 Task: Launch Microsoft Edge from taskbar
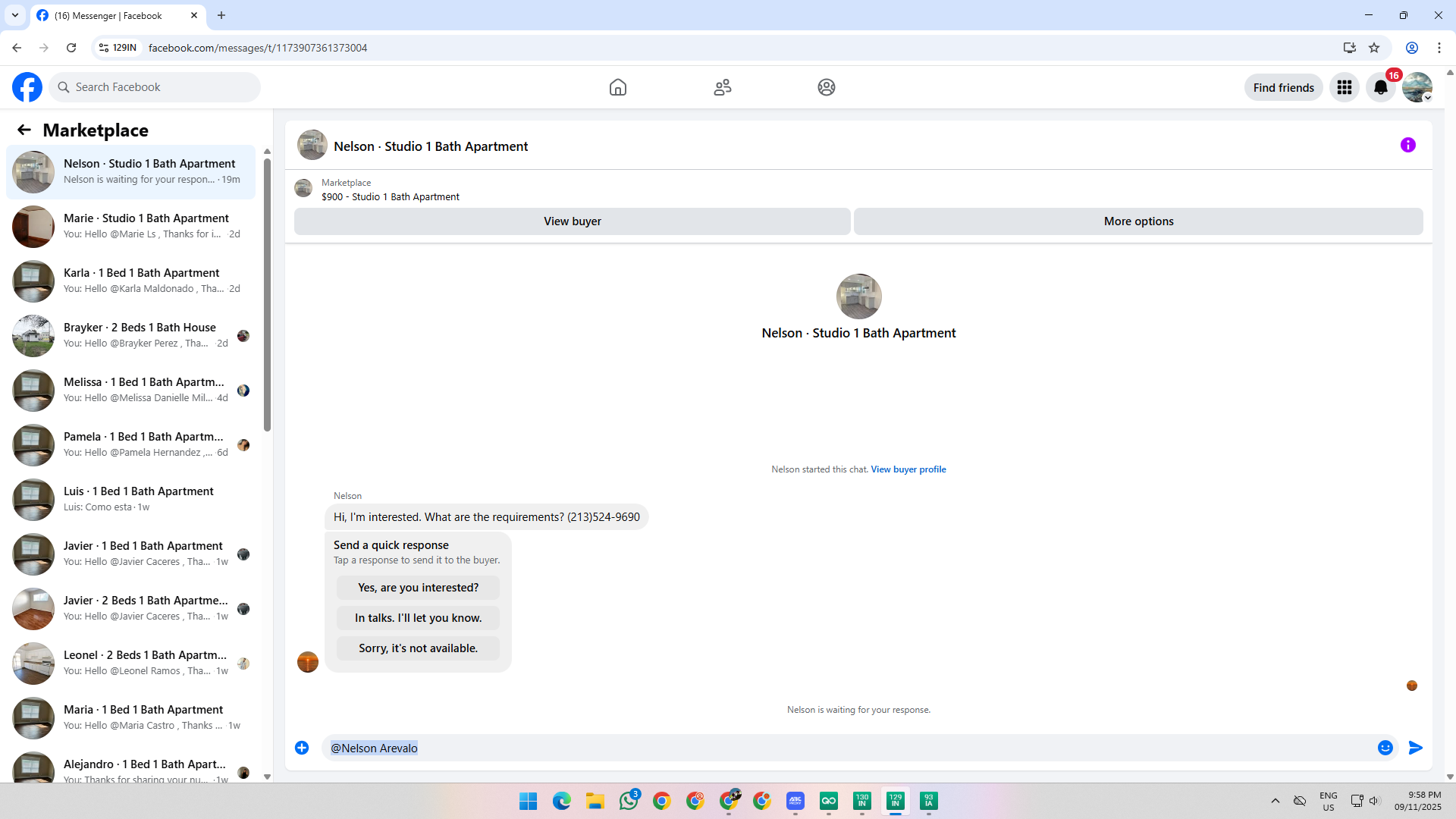click(x=562, y=801)
